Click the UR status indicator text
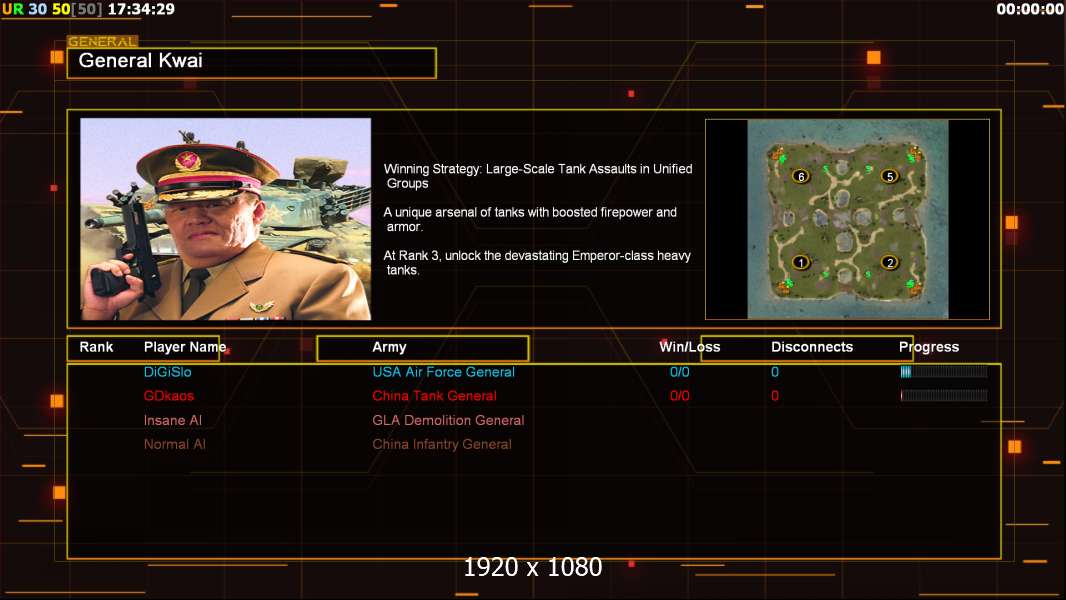 [x=13, y=9]
